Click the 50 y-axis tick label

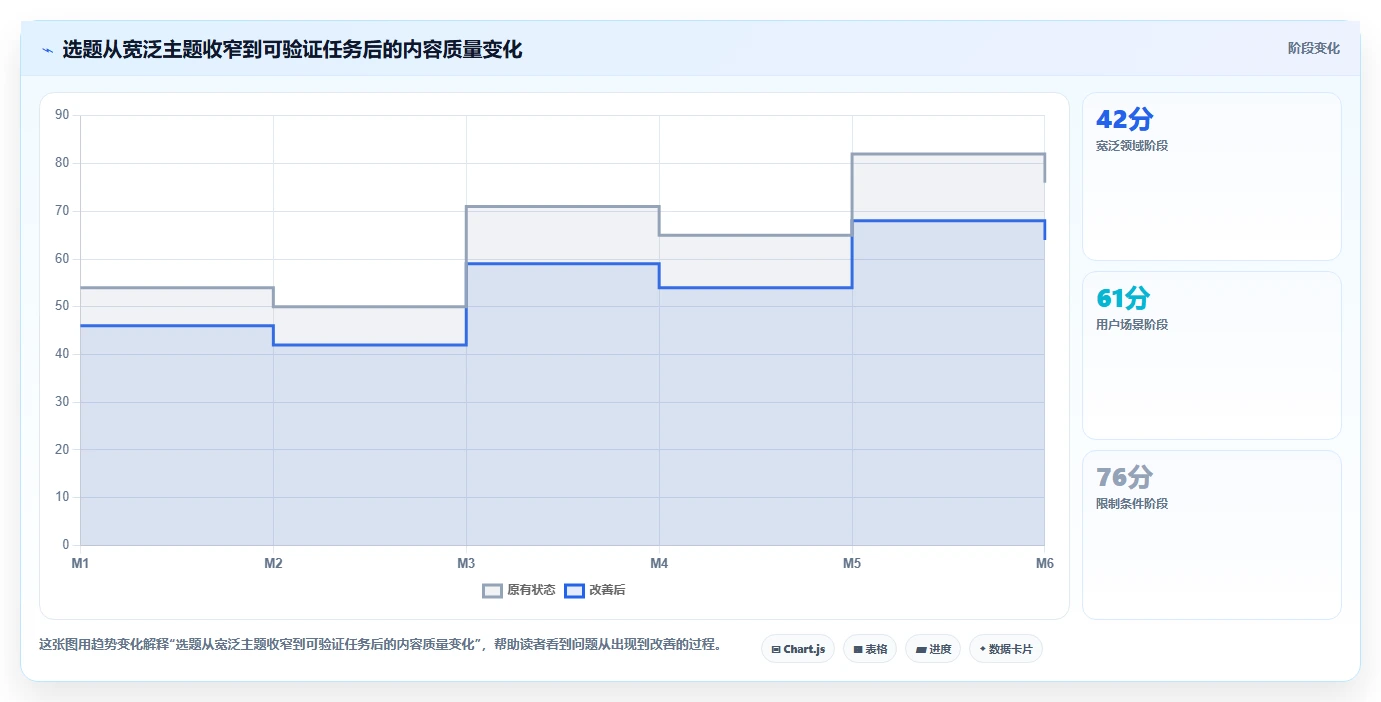(62, 306)
